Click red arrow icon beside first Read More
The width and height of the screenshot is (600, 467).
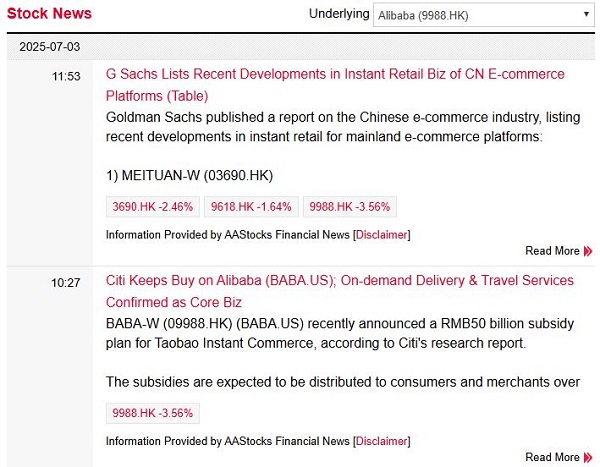point(588,251)
